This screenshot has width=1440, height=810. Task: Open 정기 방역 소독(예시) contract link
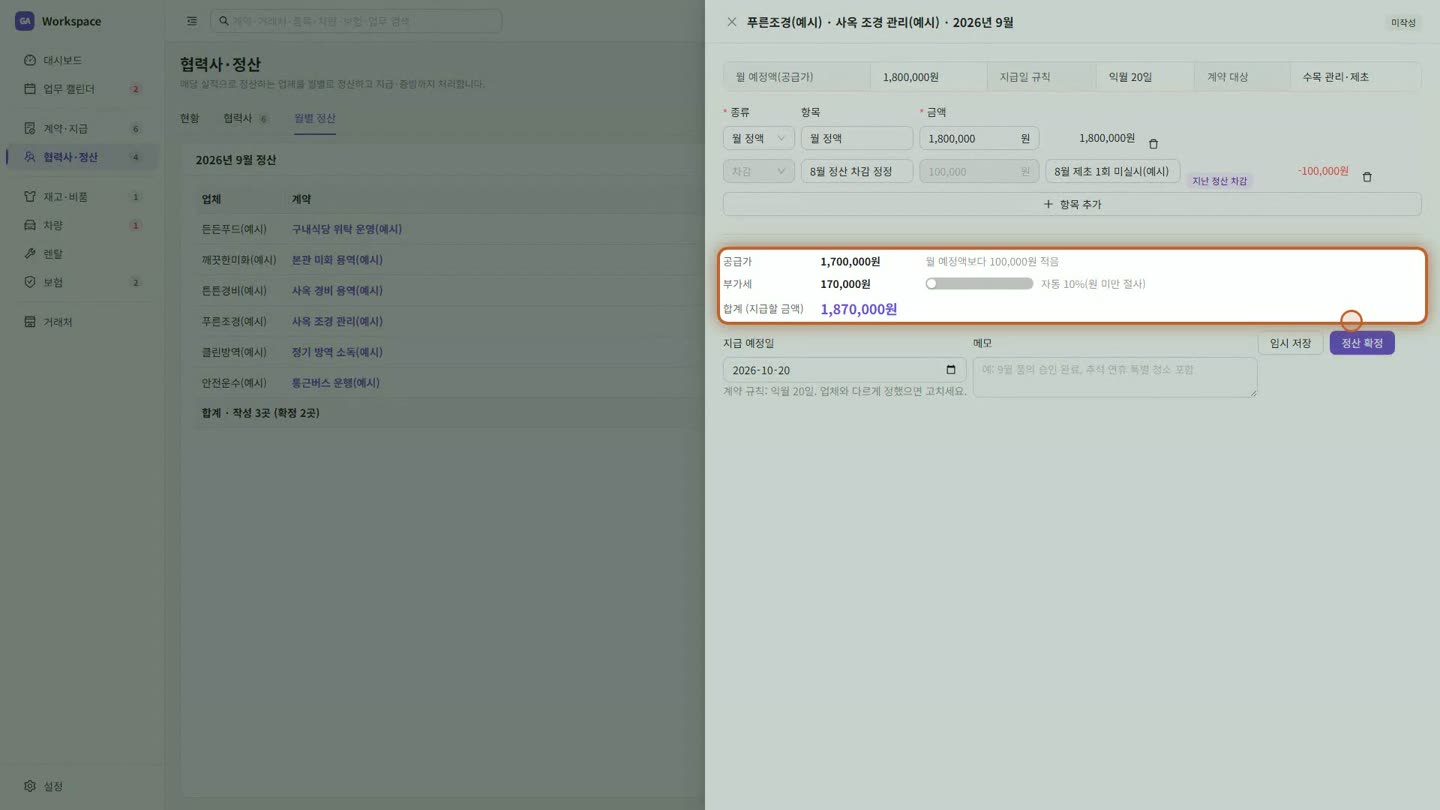click(x=337, y=352)
